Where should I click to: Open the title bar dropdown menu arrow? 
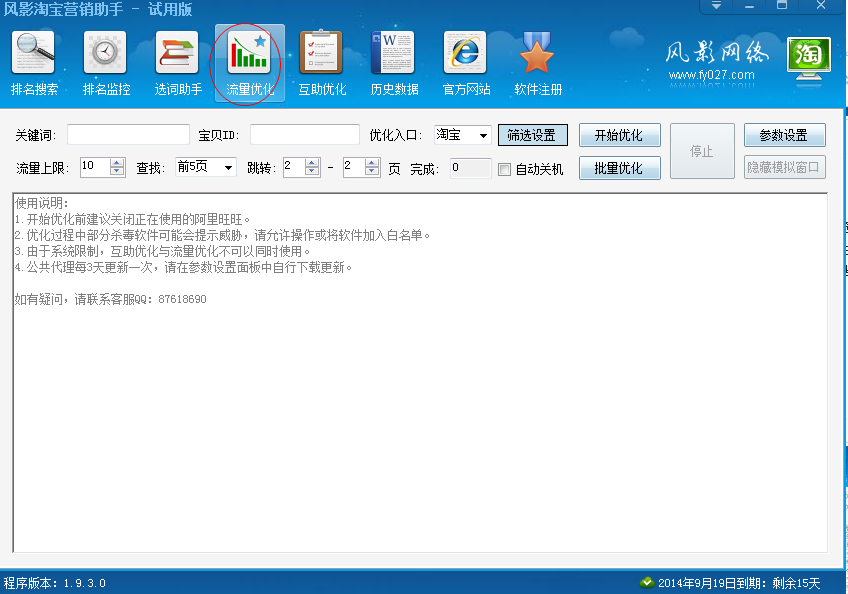tap(716, 5)
